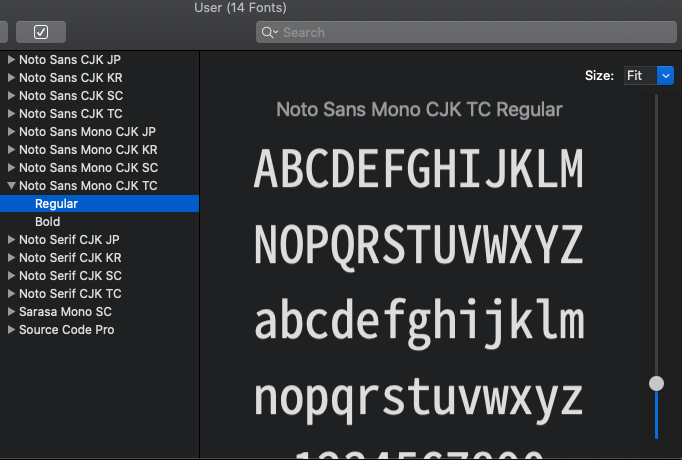Viewport: 682px width, 460px height.
Task: Click the Noto Sans Mono CJK TC Regular preview title
Action: pyautogui.click(x=419, y=109)
